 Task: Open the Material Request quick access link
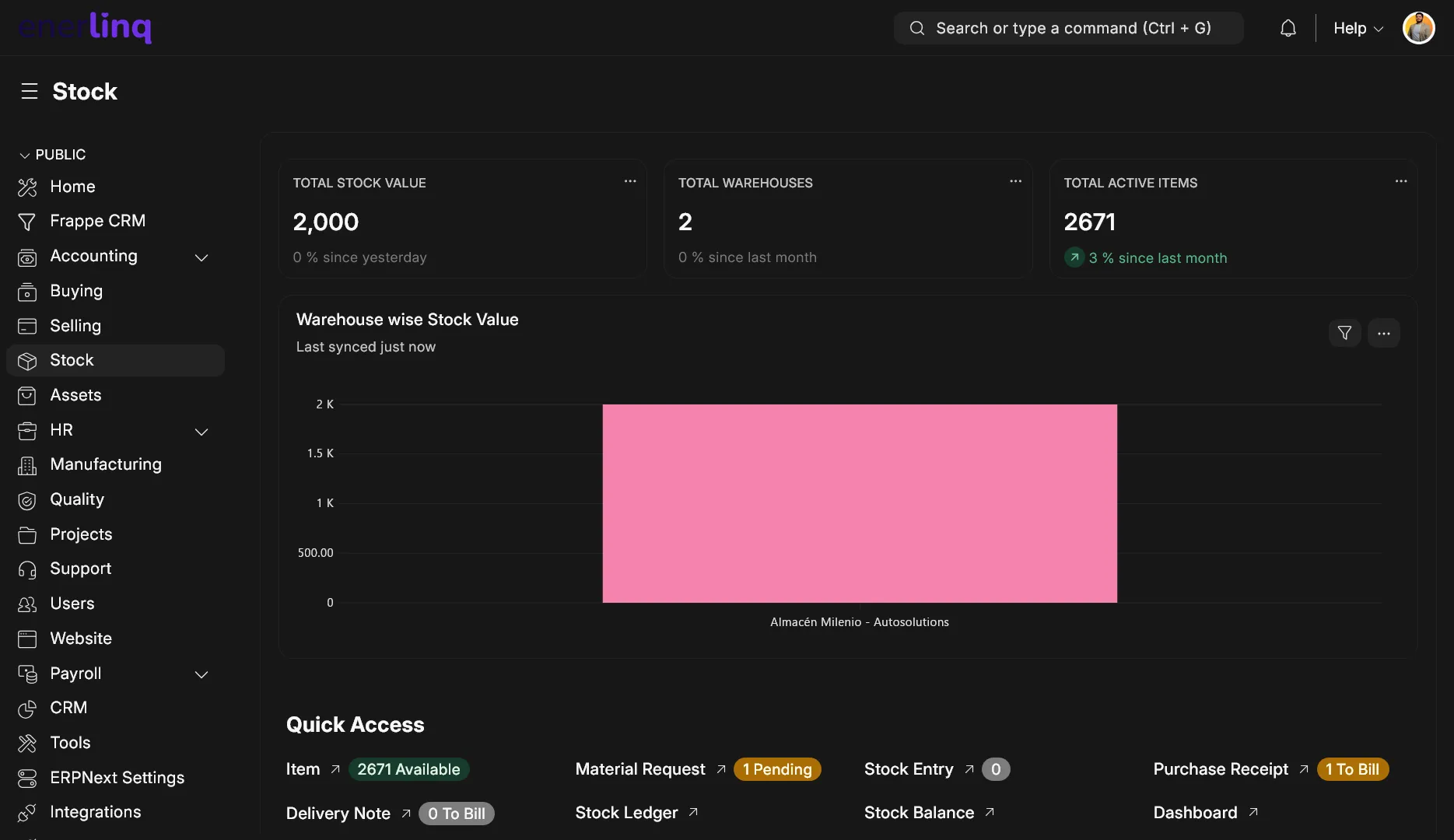click(x=639, y=769)
